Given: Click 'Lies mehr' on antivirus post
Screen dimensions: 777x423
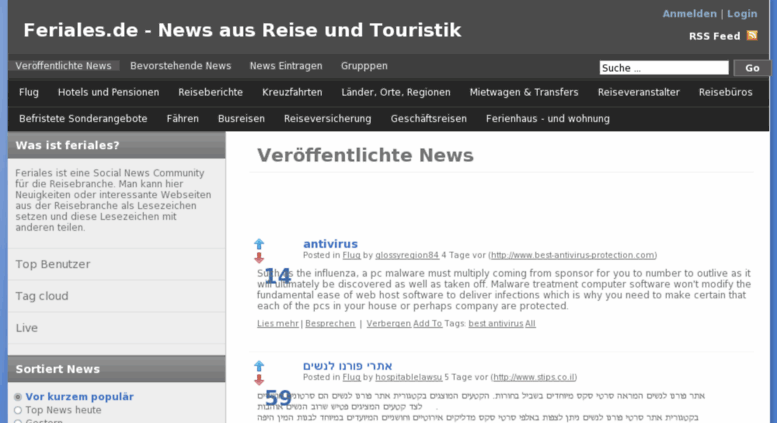Looking at the screenshot, I should 278,323.
